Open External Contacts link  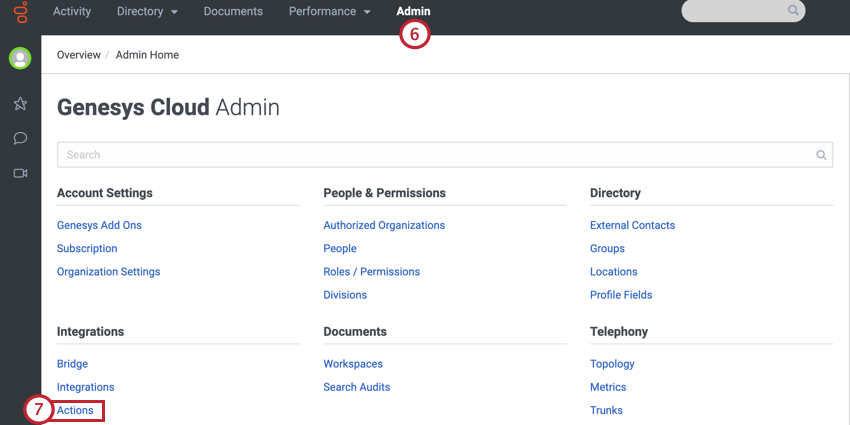coord(632,225)
